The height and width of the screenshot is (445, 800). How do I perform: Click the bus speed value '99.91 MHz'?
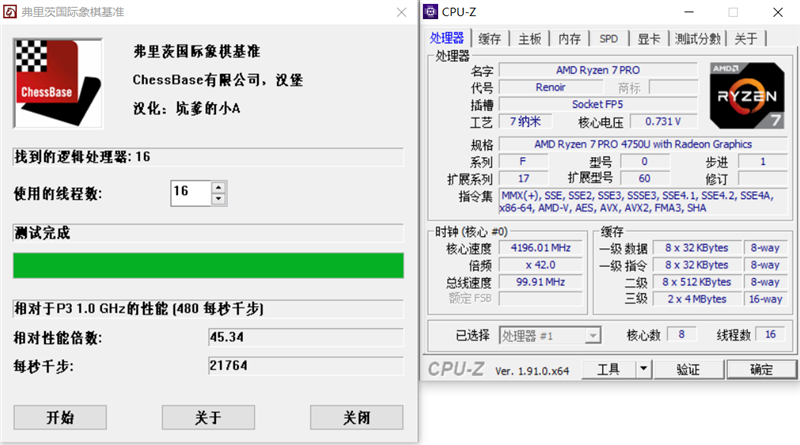click(x=541, y=282)
